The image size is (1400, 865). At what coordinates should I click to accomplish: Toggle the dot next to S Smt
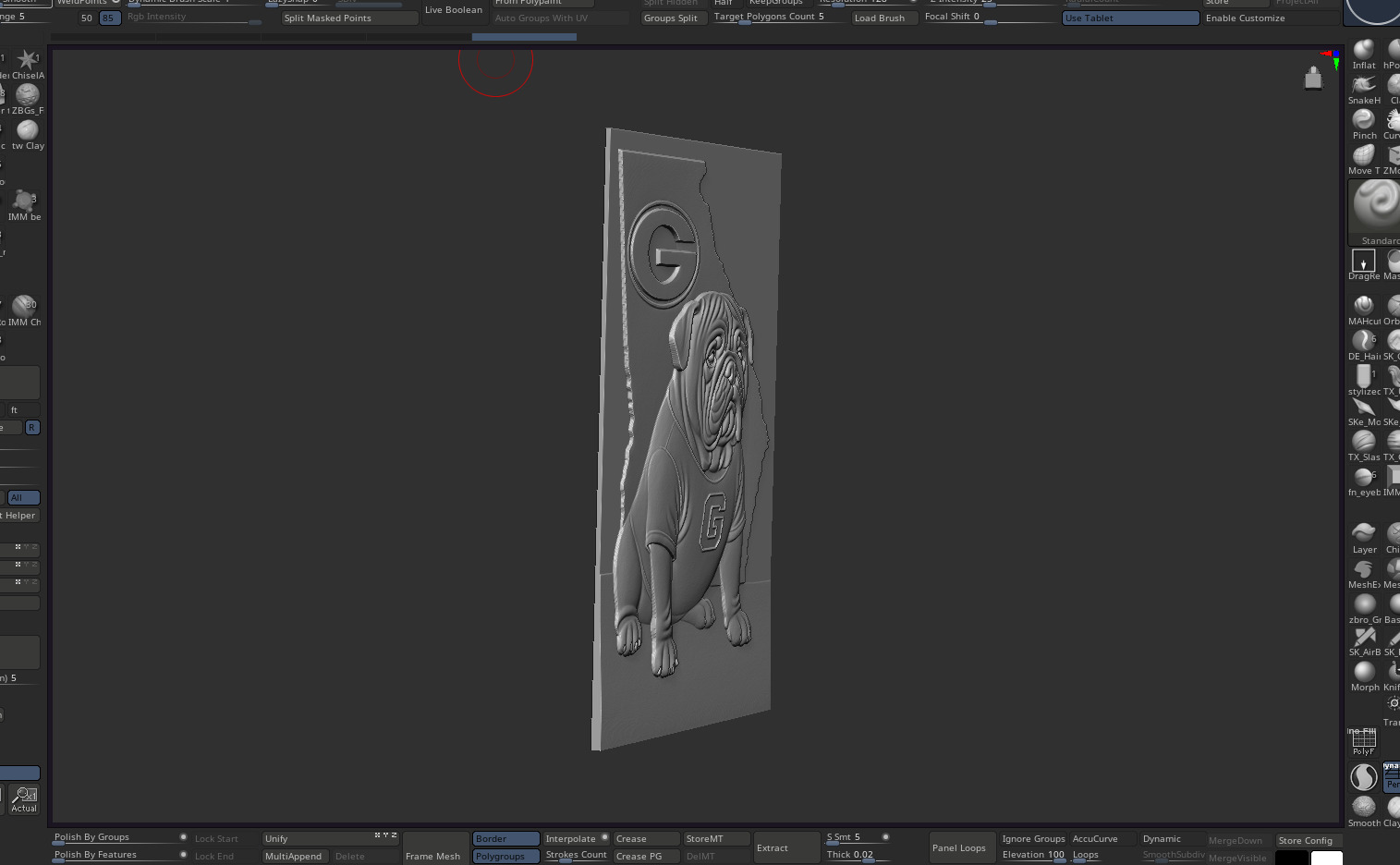(x=885, y=837)
